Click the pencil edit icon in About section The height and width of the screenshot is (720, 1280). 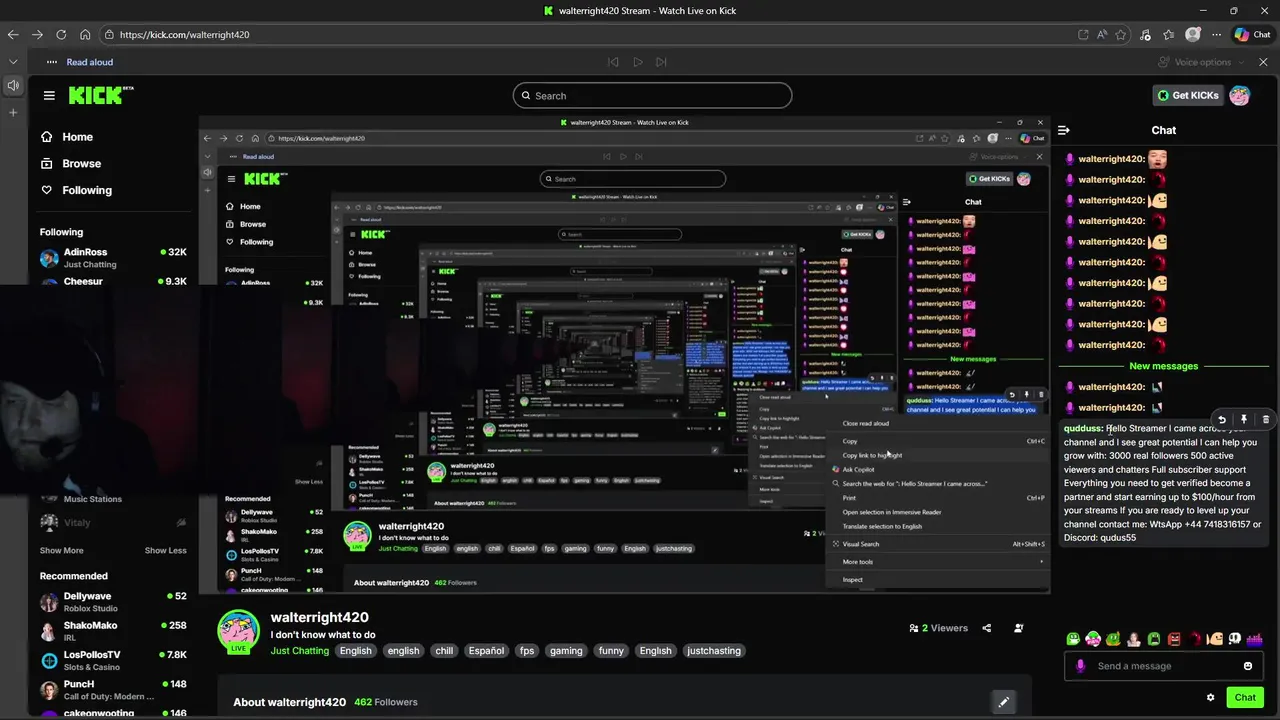tap(1003, 702)
